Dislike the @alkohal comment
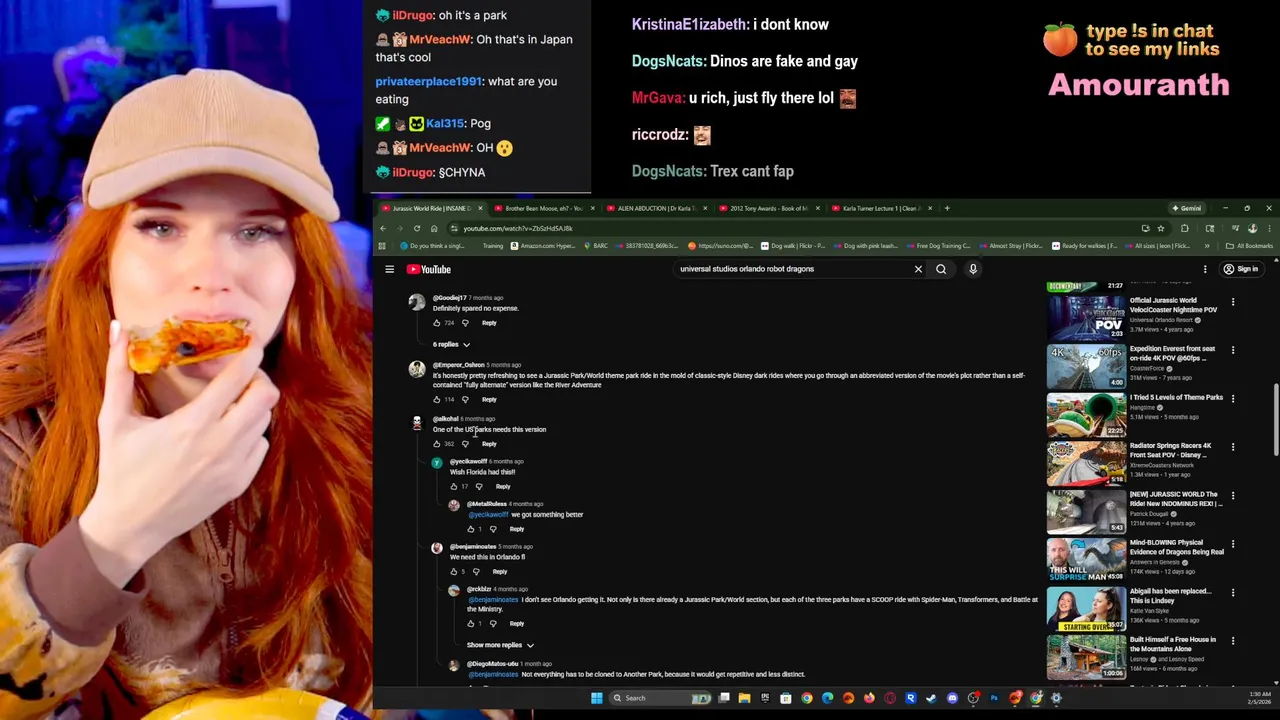Screen dimensions: 1280x720 (x=465, y=444)
